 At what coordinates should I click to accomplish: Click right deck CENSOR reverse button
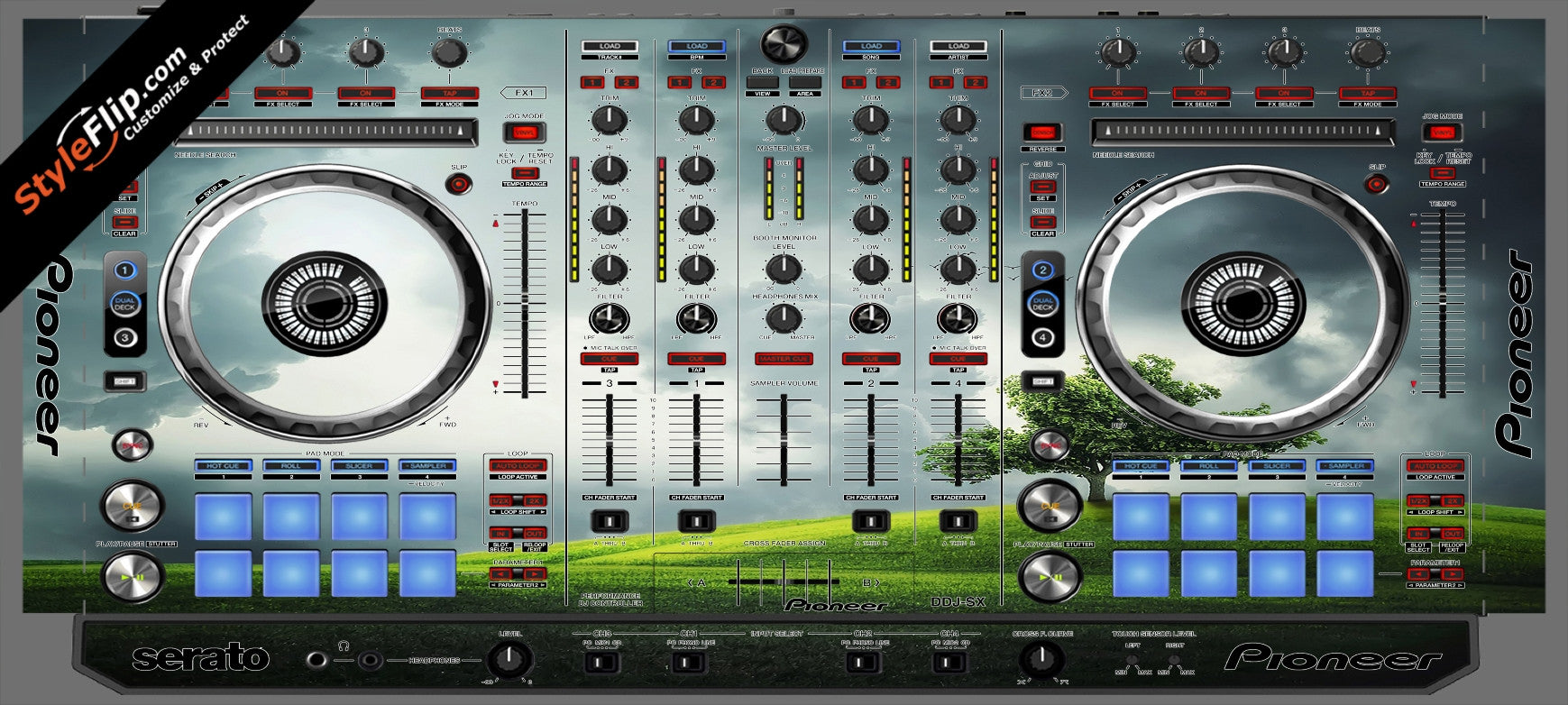[1042, 133]
